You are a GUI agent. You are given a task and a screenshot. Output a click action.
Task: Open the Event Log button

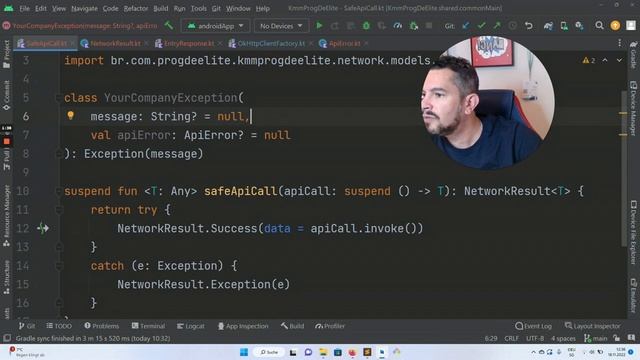click(533, 326)
